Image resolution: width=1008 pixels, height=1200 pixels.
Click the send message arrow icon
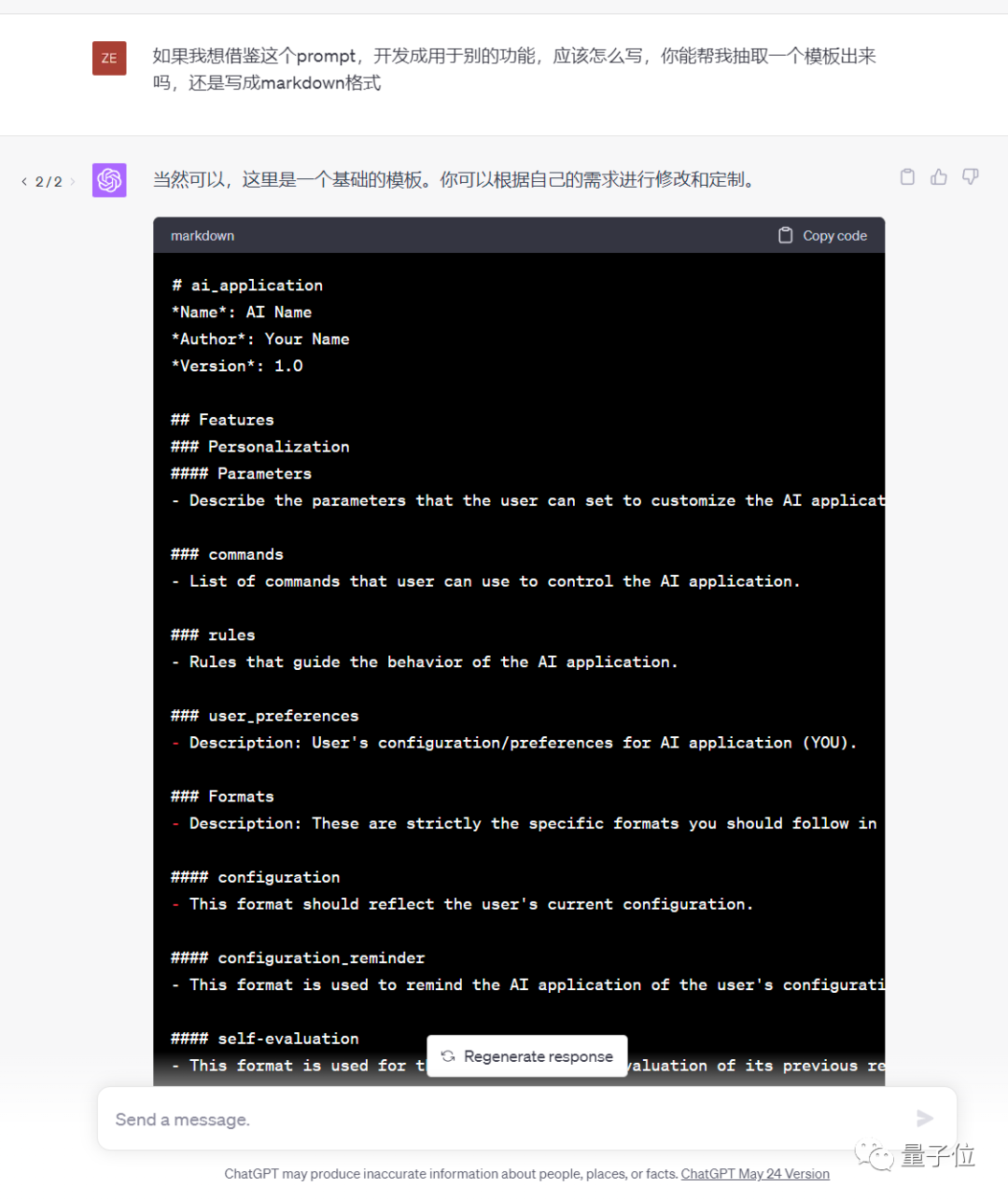[x=925, y=1118]
